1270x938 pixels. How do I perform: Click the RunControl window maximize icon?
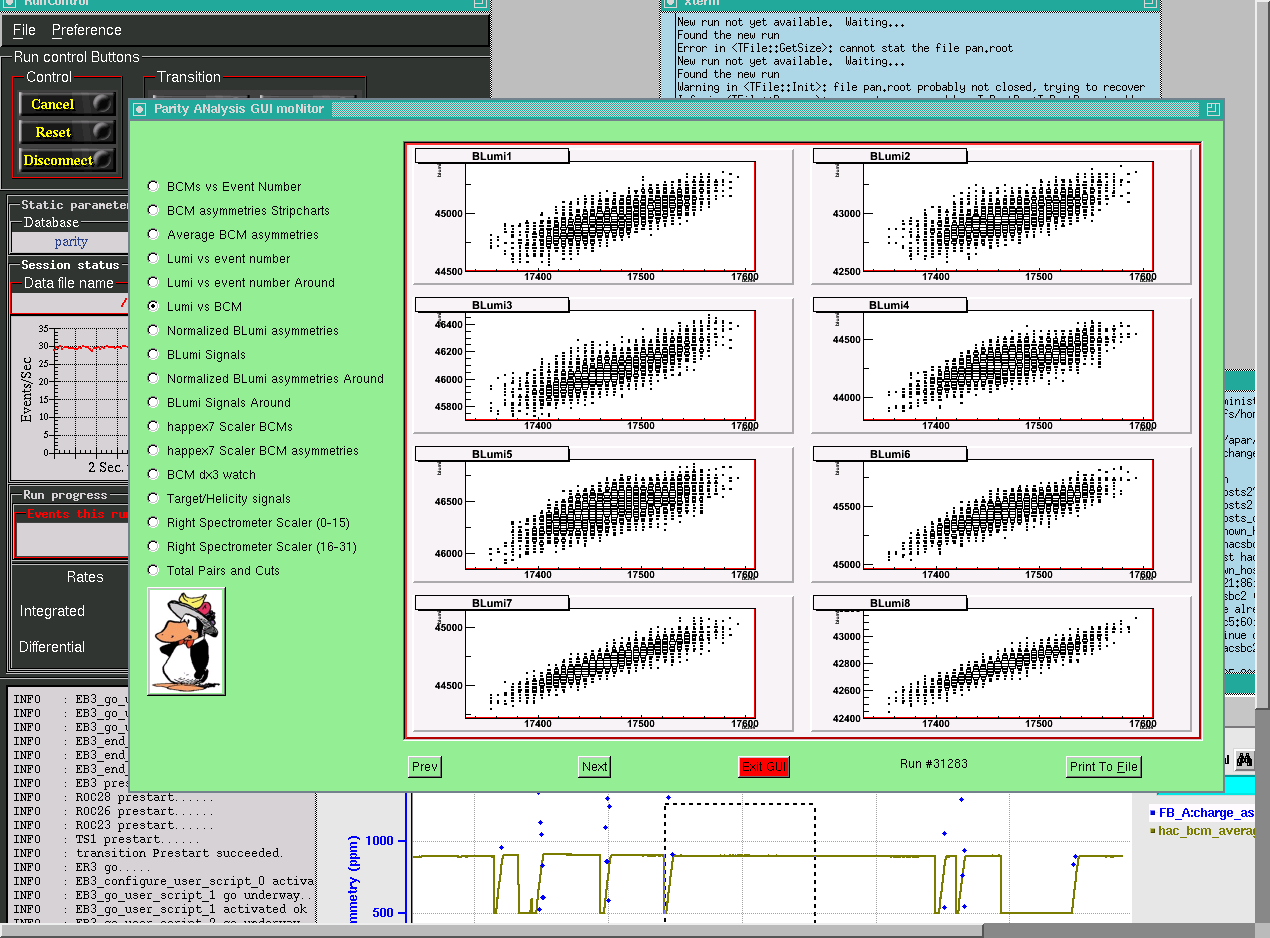(481, 3)
